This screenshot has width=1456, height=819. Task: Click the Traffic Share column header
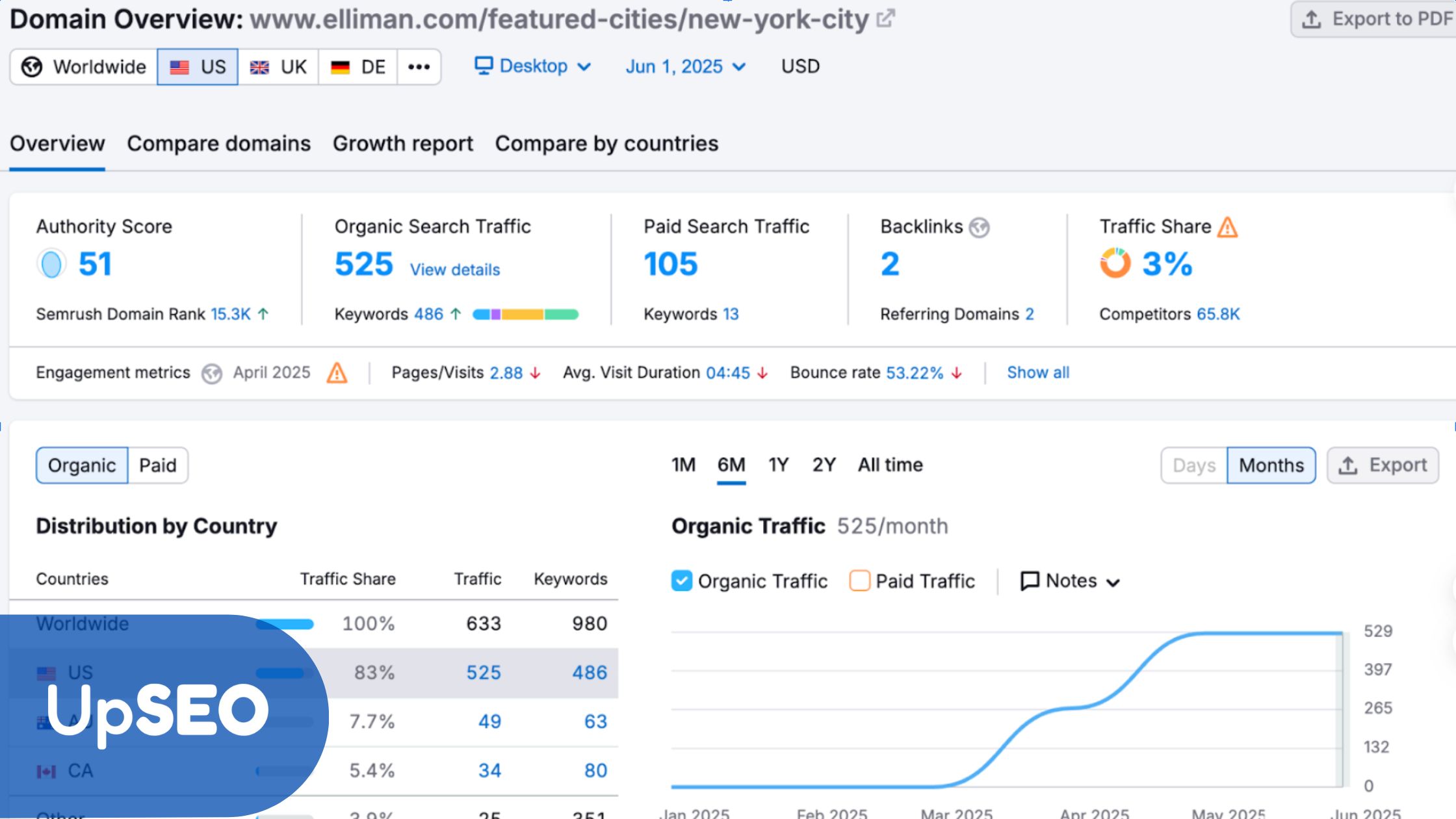(348, 579)
